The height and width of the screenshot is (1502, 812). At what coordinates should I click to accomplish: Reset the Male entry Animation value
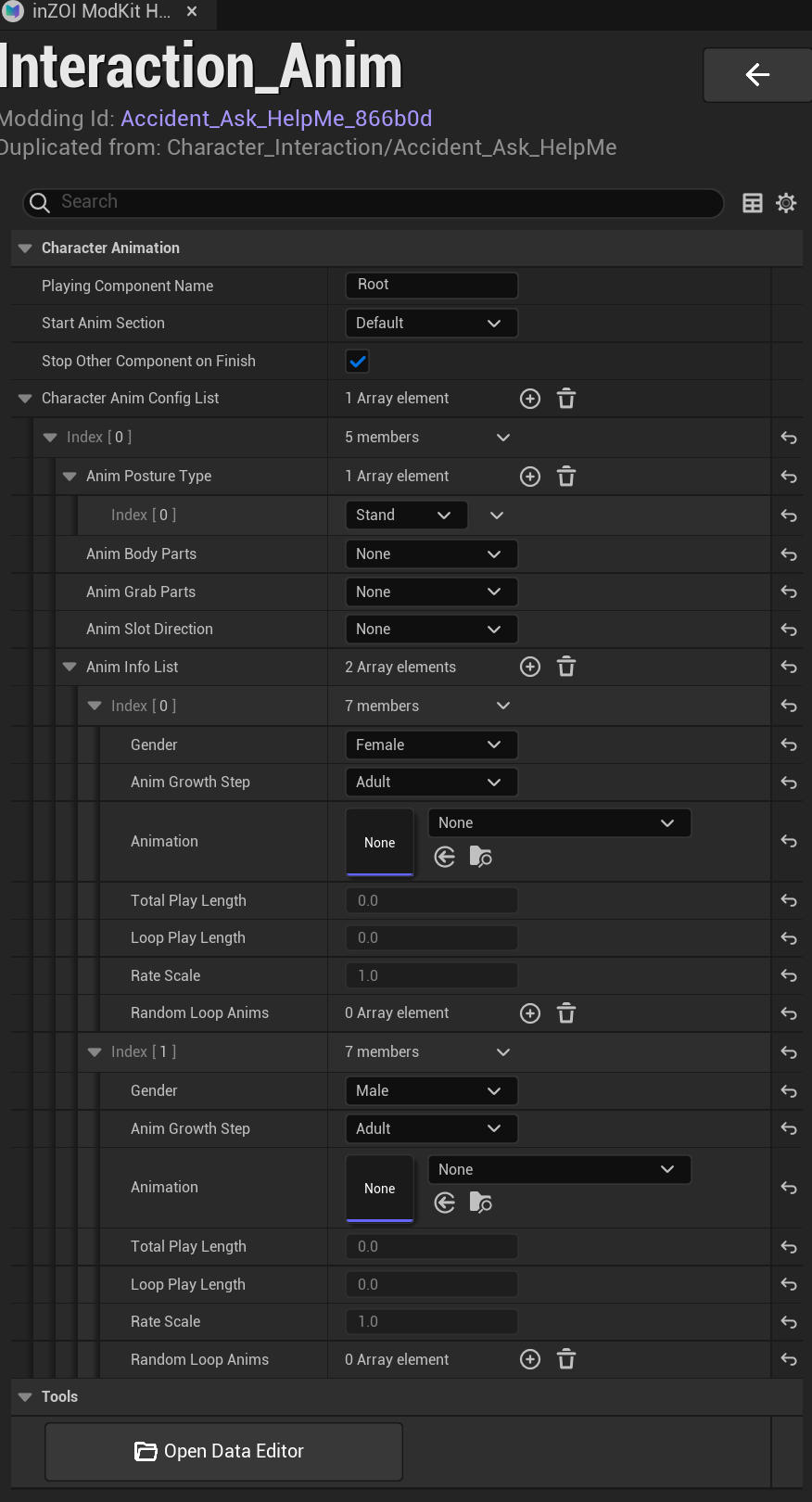click(x=789, y=1188)
